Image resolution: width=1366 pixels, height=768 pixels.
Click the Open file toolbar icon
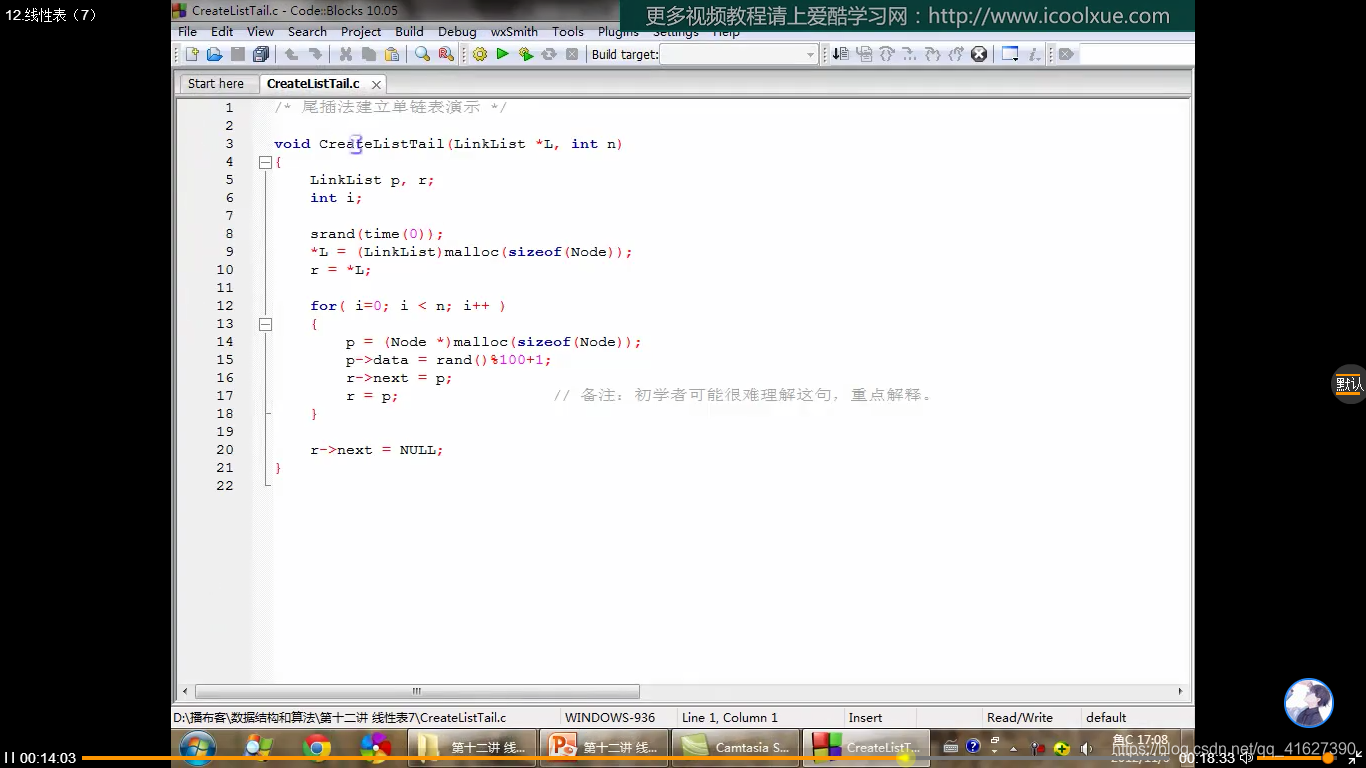214,54
